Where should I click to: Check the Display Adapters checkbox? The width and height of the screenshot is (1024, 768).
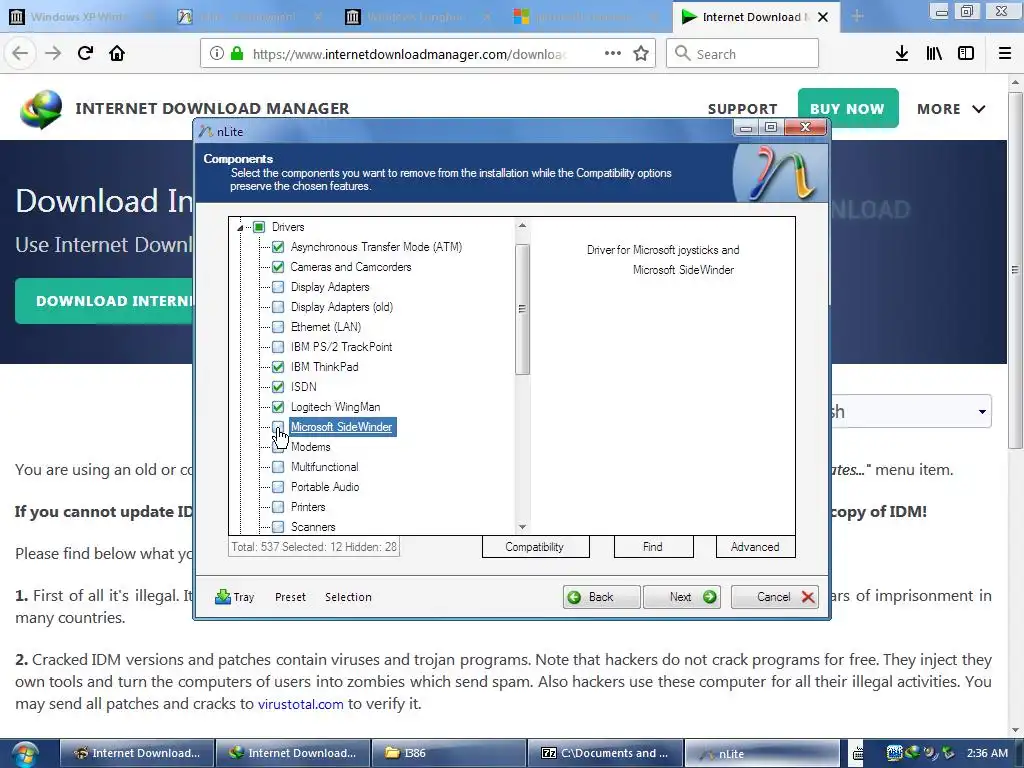pos(278,287)
